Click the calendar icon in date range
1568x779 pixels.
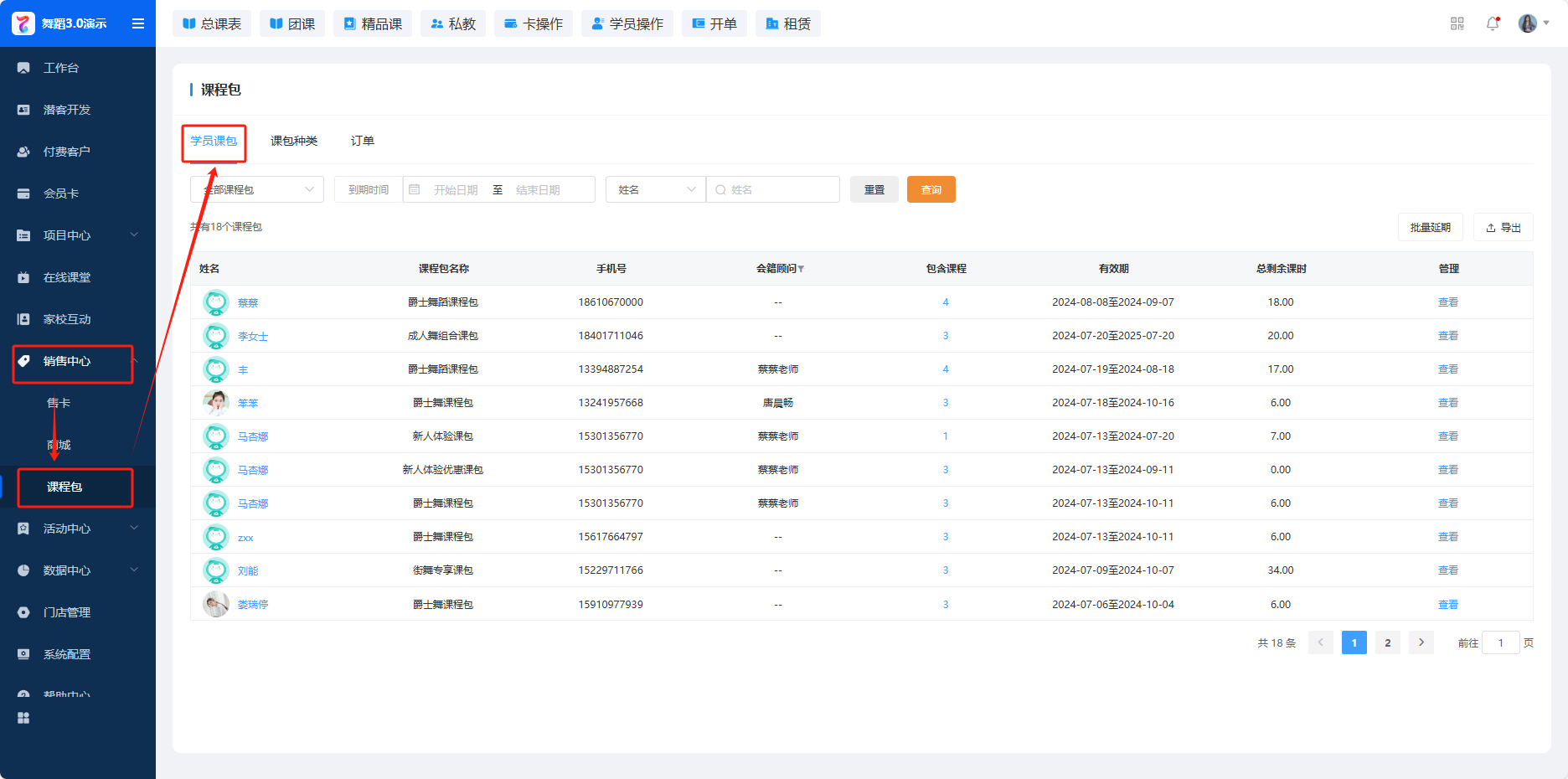(x=415, y=189)
